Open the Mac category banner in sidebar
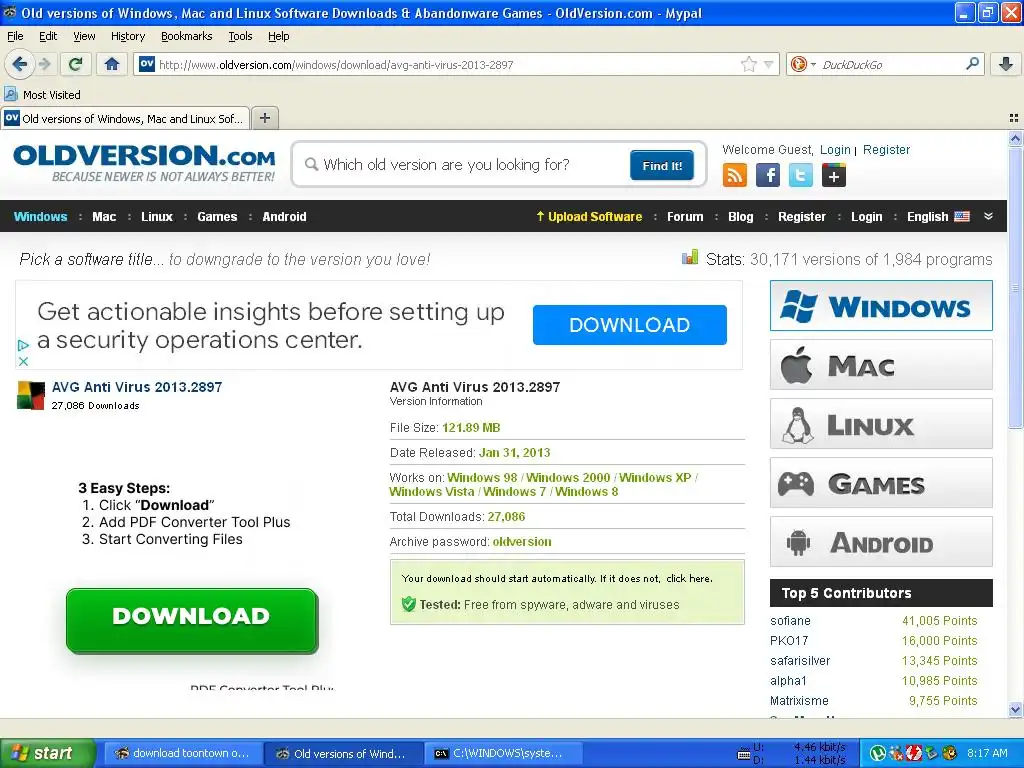 (x=881, y=364)
